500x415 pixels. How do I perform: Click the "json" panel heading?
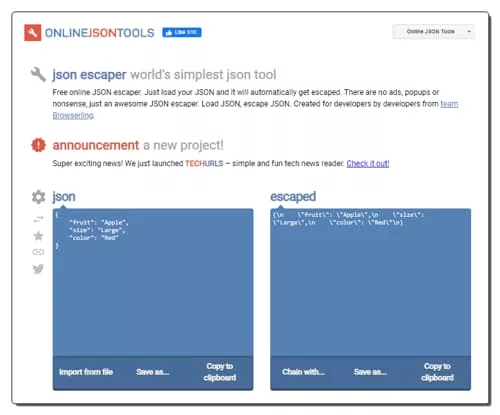click(x=64, y=197)
